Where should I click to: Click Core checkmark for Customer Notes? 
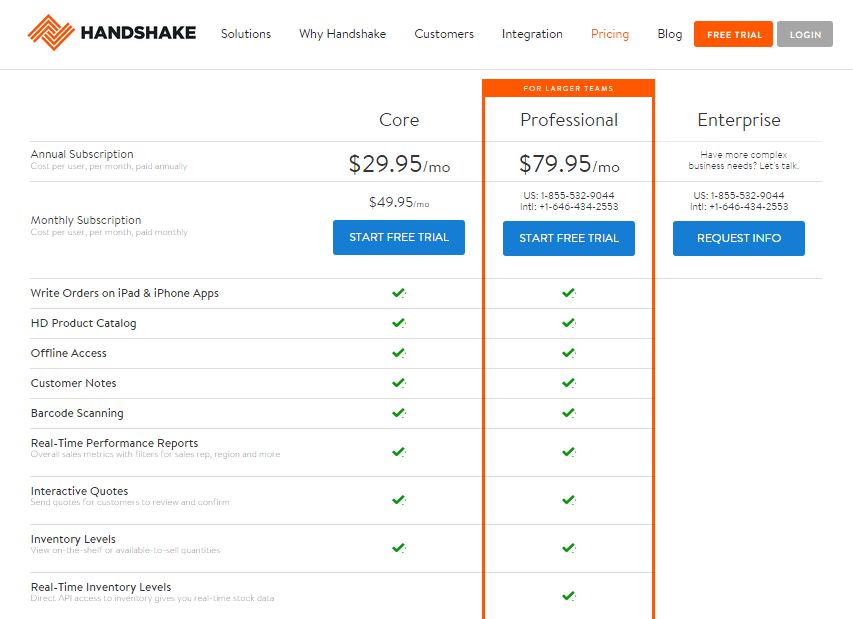(x=399, y=382)
